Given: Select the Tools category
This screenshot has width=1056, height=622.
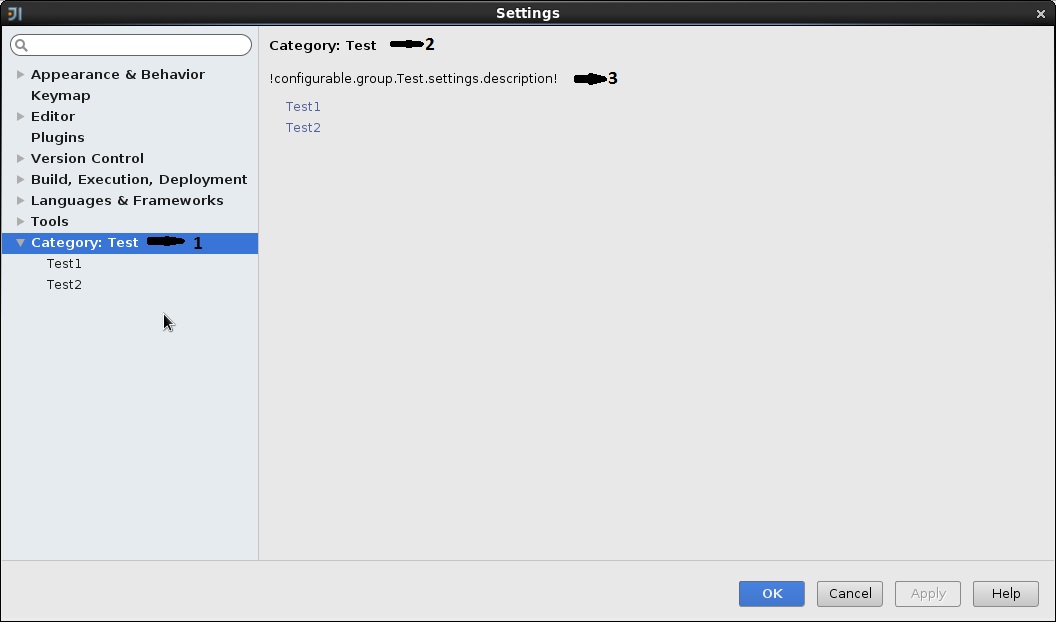Looking at the screenshot, I should [50, 221].
